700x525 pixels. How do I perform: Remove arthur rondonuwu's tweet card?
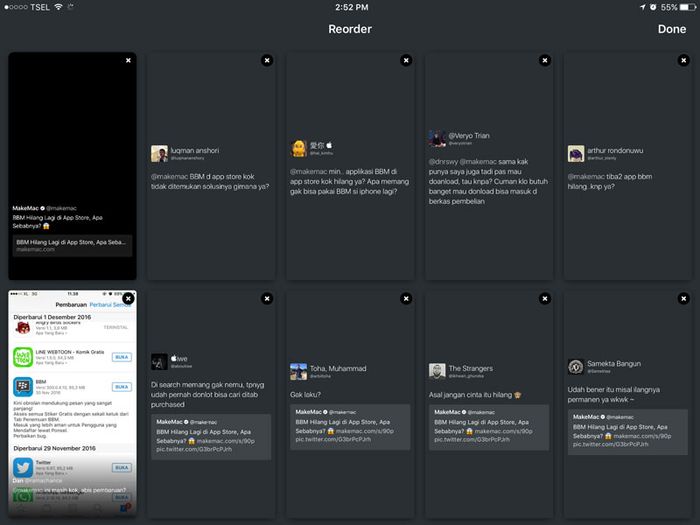683,60
